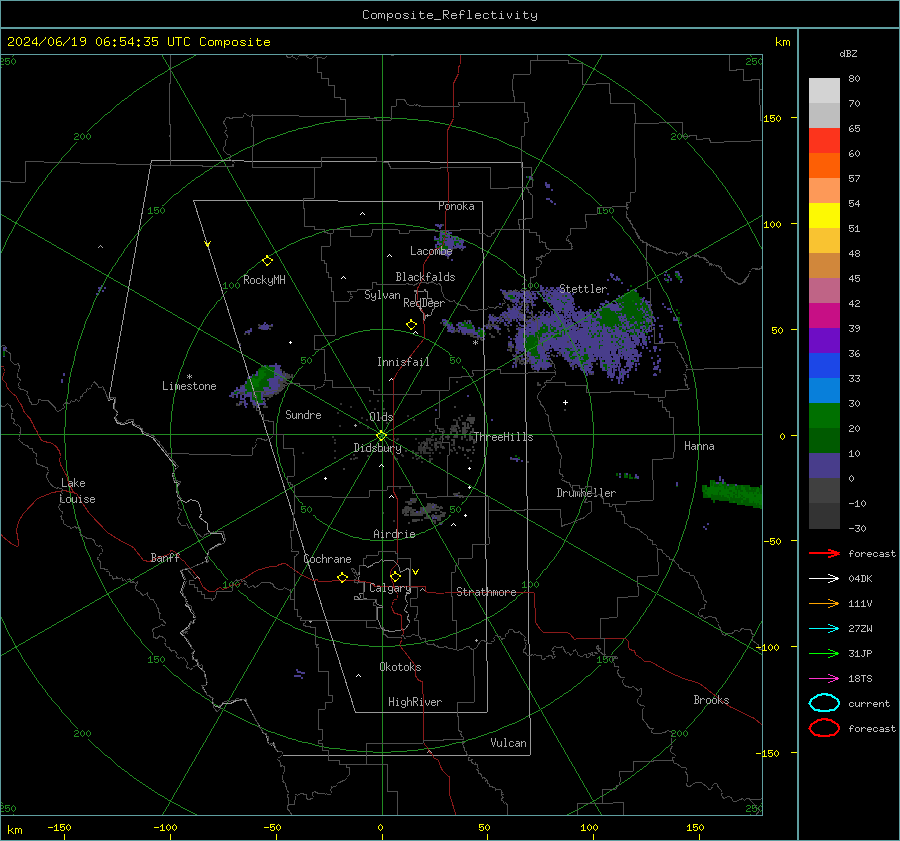Click the radar center diamond at Didsbury
The height and width of the screenshot is (841, 900).
(381, 436)
